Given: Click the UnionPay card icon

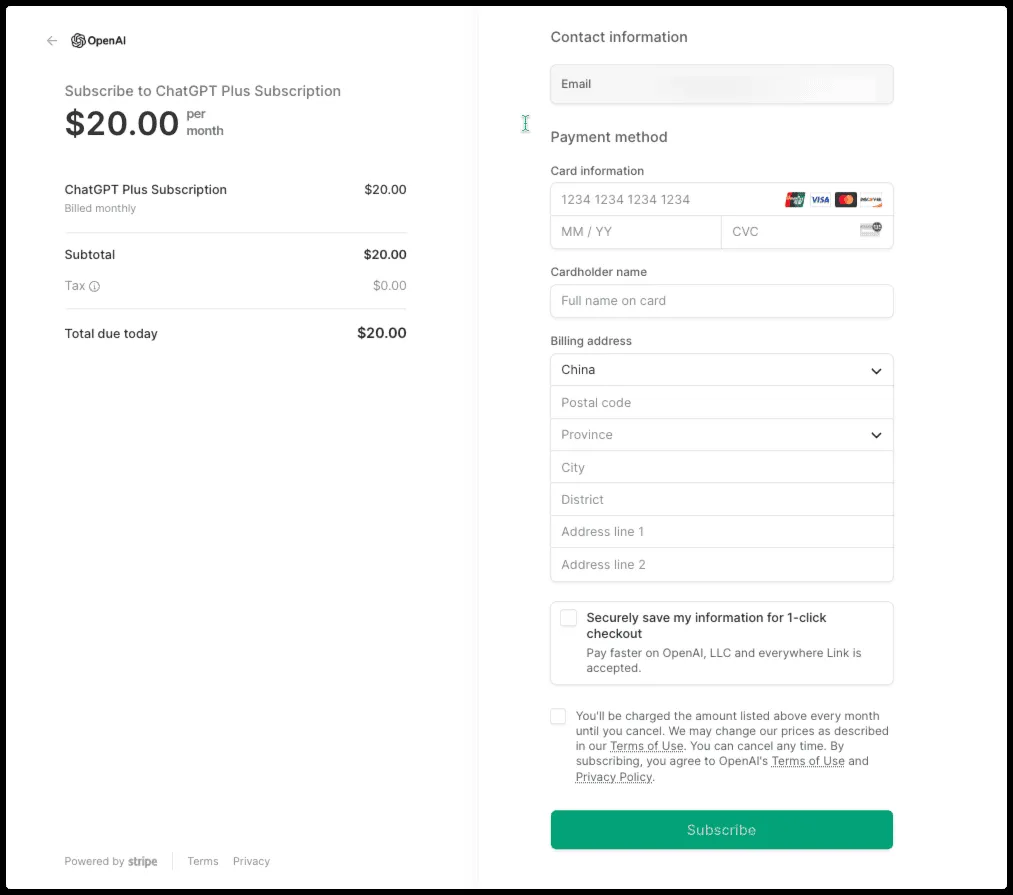Looking at the screenshot, I should click(795, 200).
